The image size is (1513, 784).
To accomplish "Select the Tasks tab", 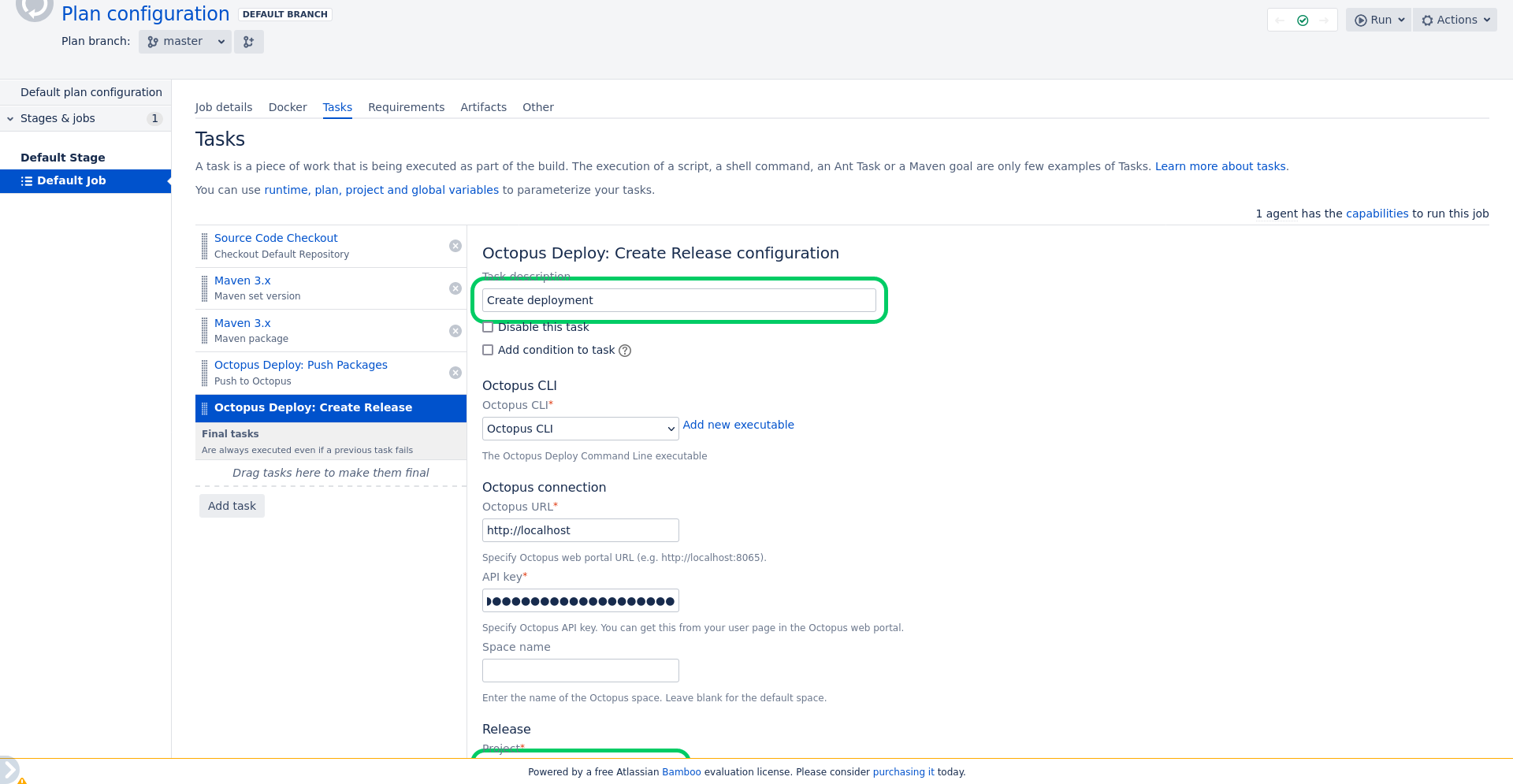I will [x=337, y=107].
